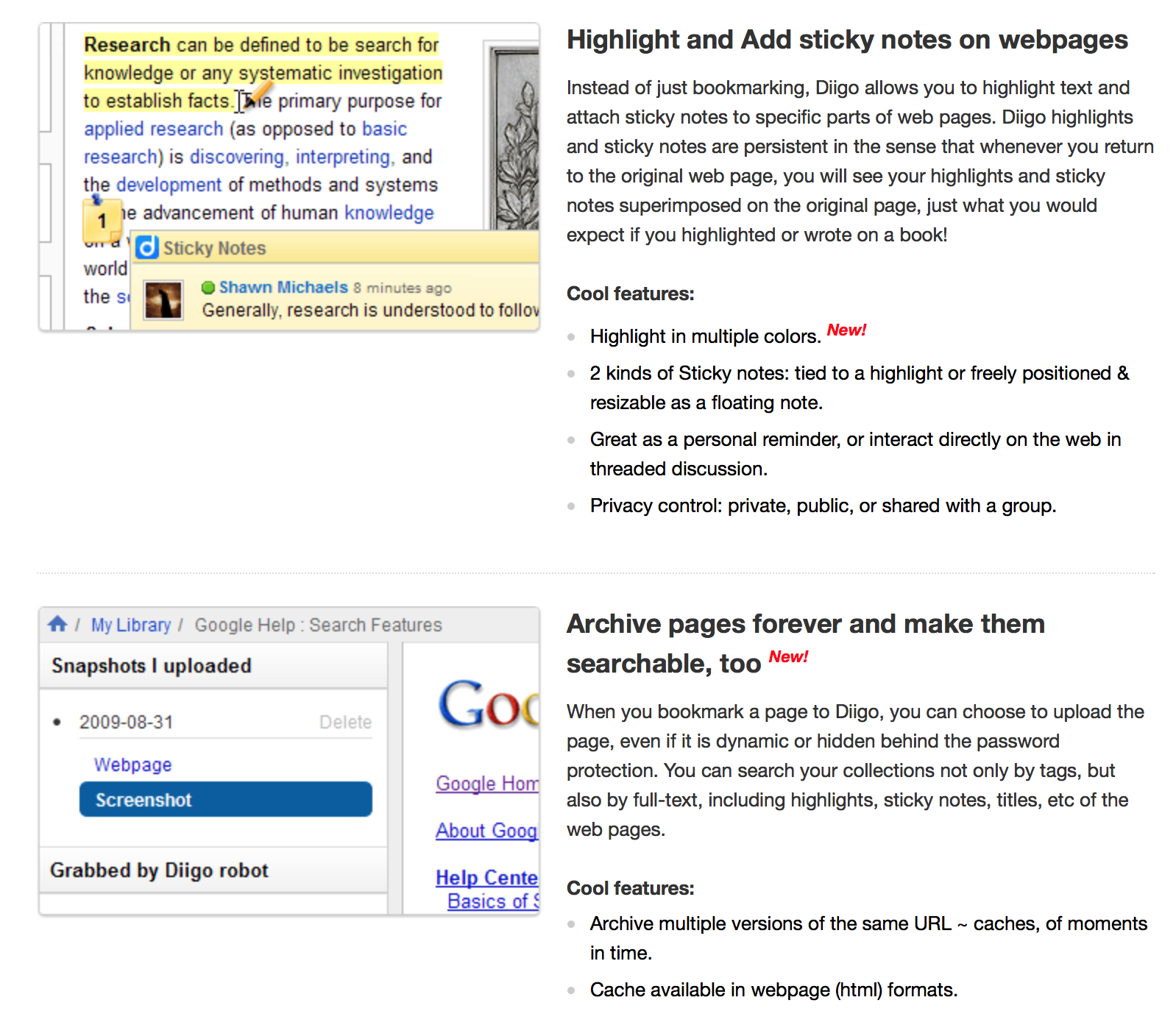Click the 'Highlight in multiple colors.' bullet text
Viewport: 1176px width, 1014px height.
point(705,336)
